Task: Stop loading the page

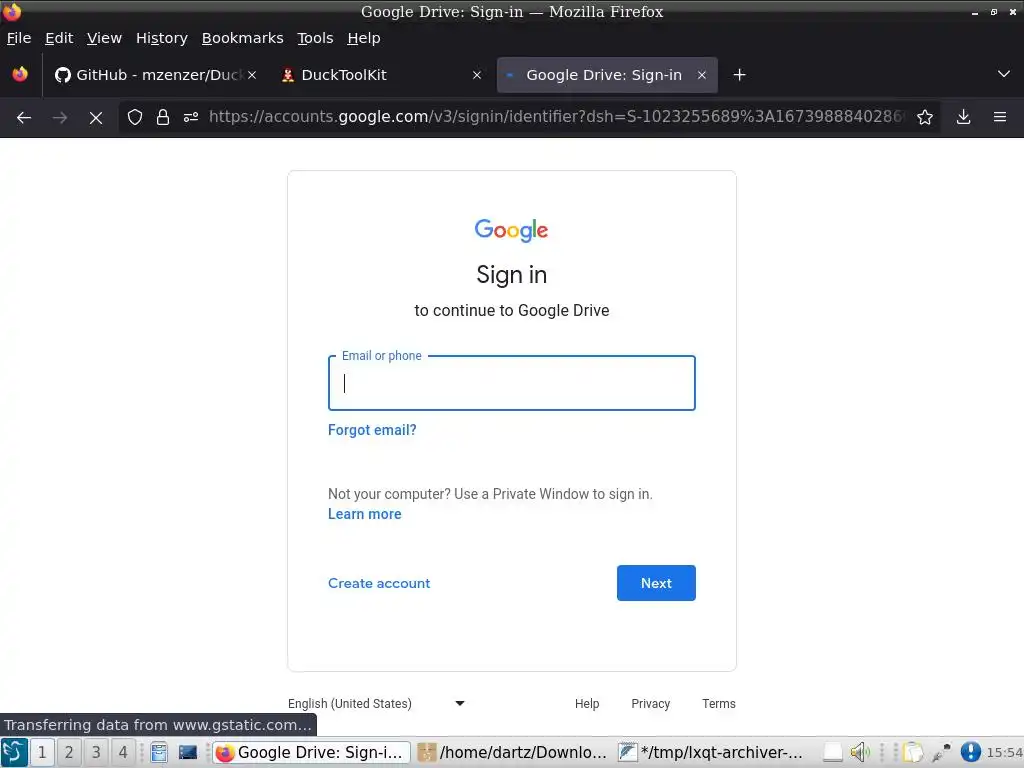Action: coord(96,118)
